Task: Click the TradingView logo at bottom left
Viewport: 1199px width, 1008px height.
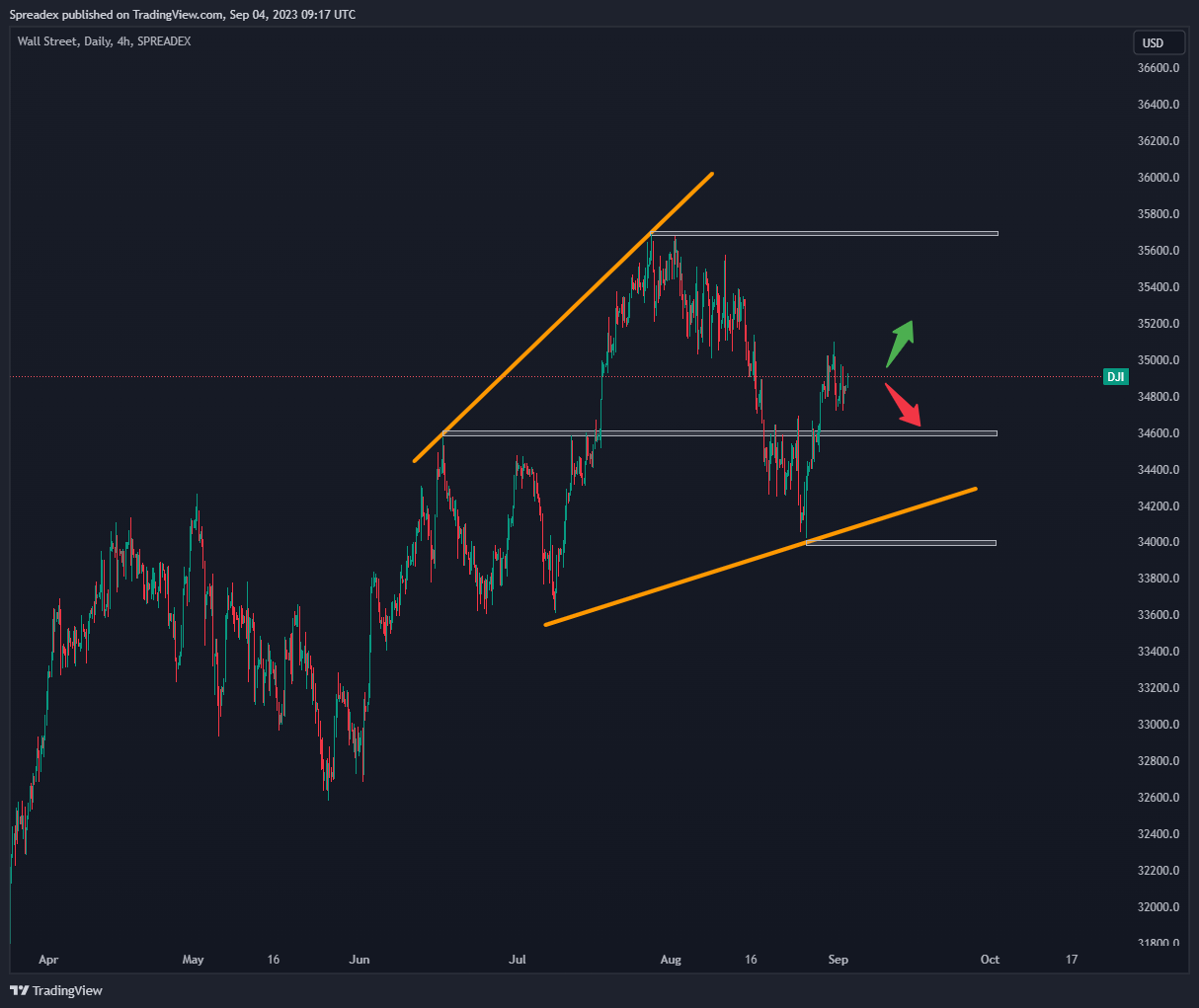Action: coord(56,990)
